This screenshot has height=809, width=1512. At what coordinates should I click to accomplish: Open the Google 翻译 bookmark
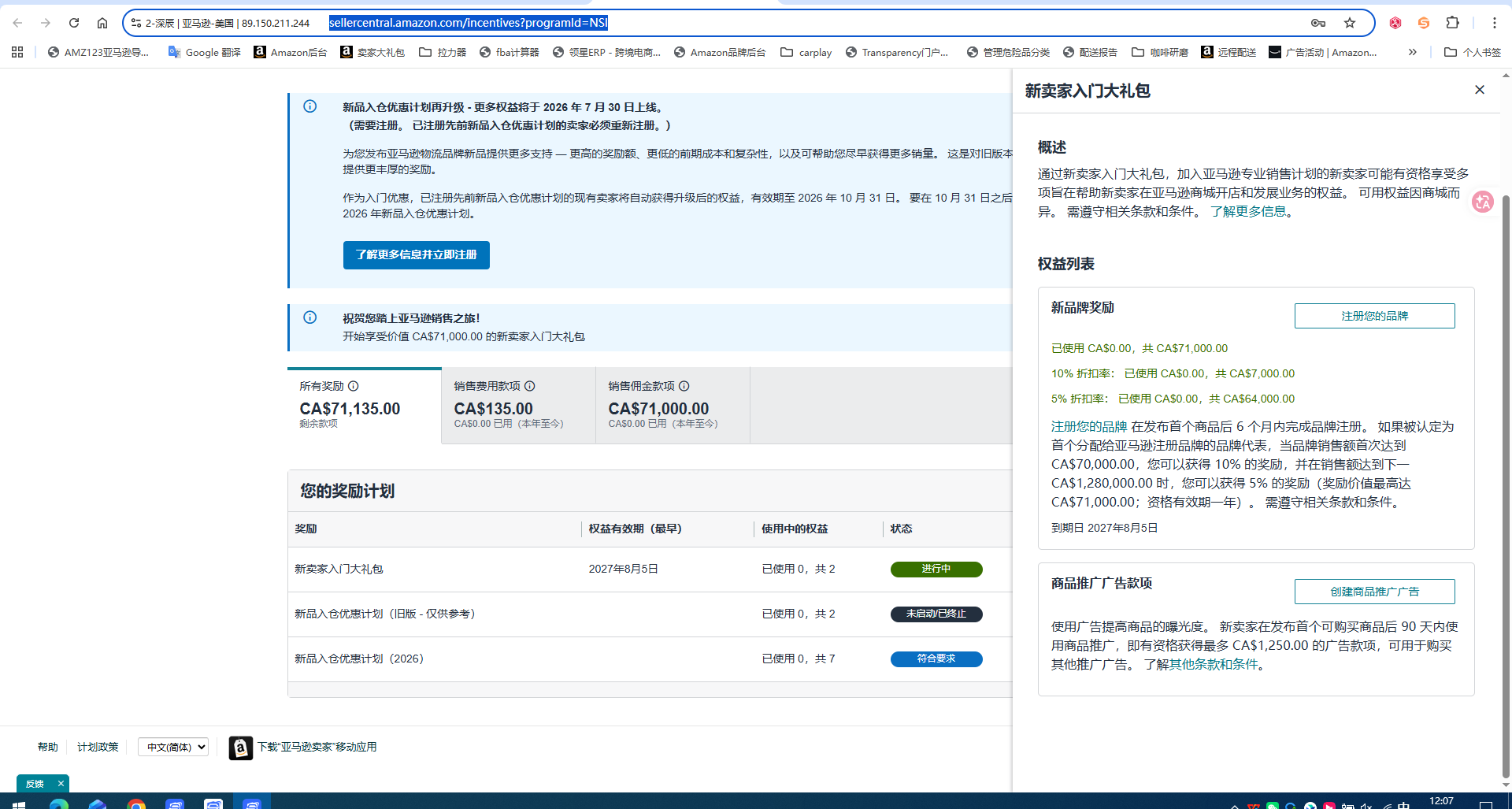205,52
